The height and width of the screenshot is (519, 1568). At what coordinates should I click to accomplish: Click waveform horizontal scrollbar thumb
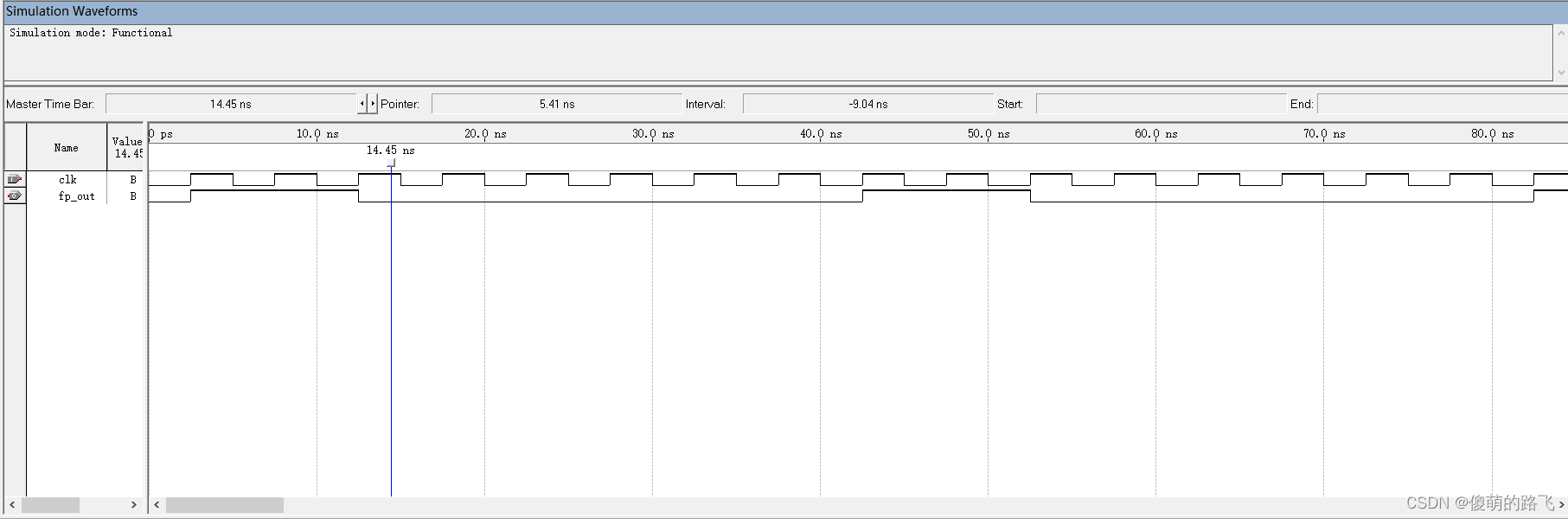pos(225,505)
